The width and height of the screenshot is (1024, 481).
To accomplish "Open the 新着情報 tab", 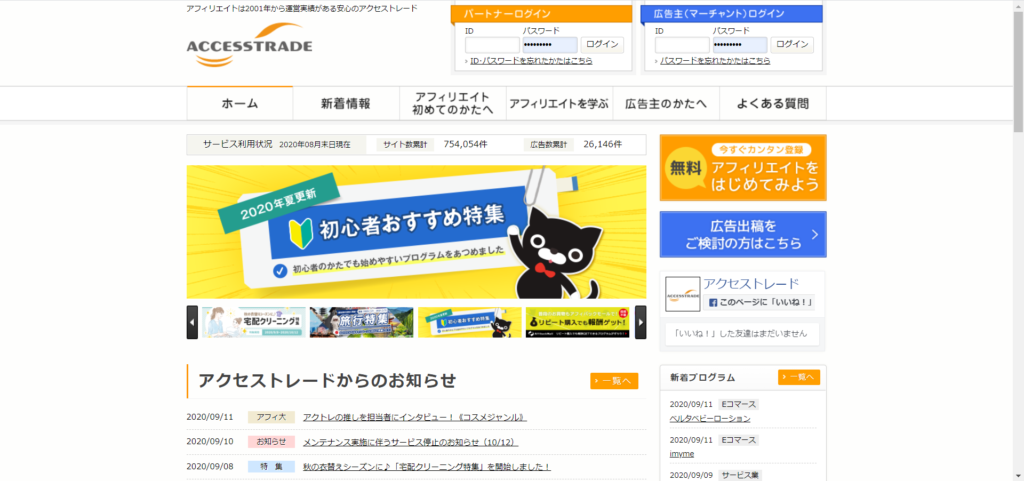I will pyautogui.click(x=346, y=103).
